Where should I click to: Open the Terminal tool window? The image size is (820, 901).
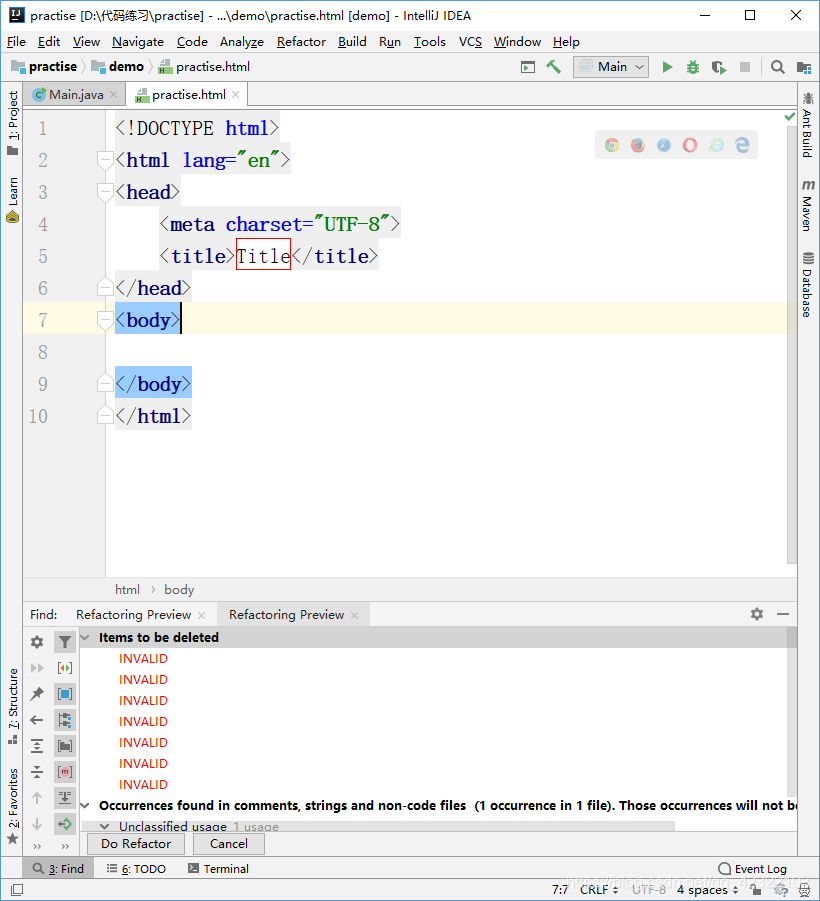tap(218, 869)
